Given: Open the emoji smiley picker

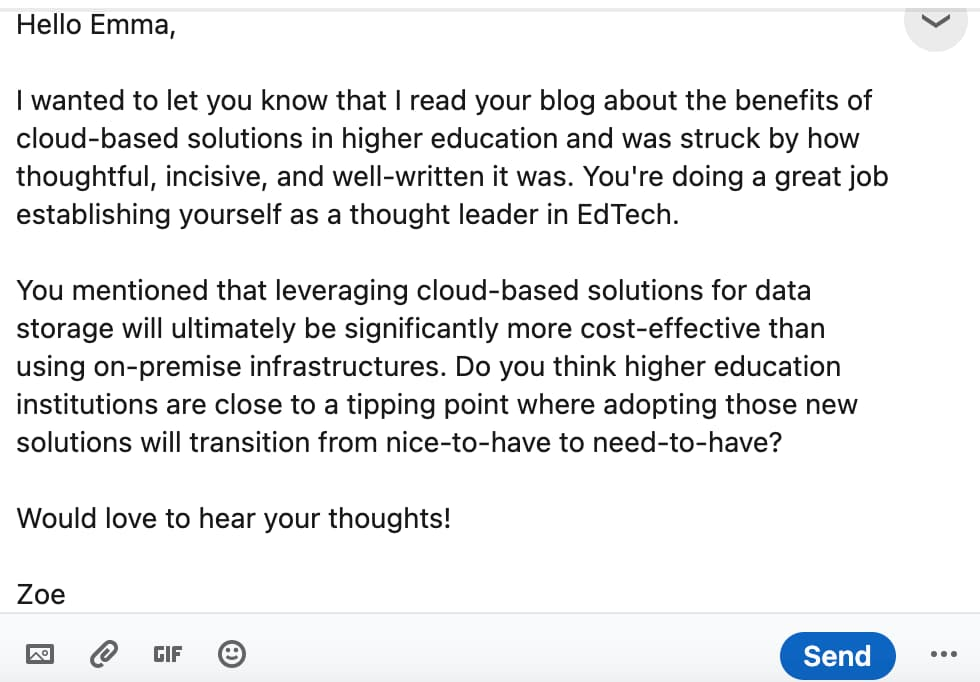Looking at the screenshot, I should click(x=232, y=654).
